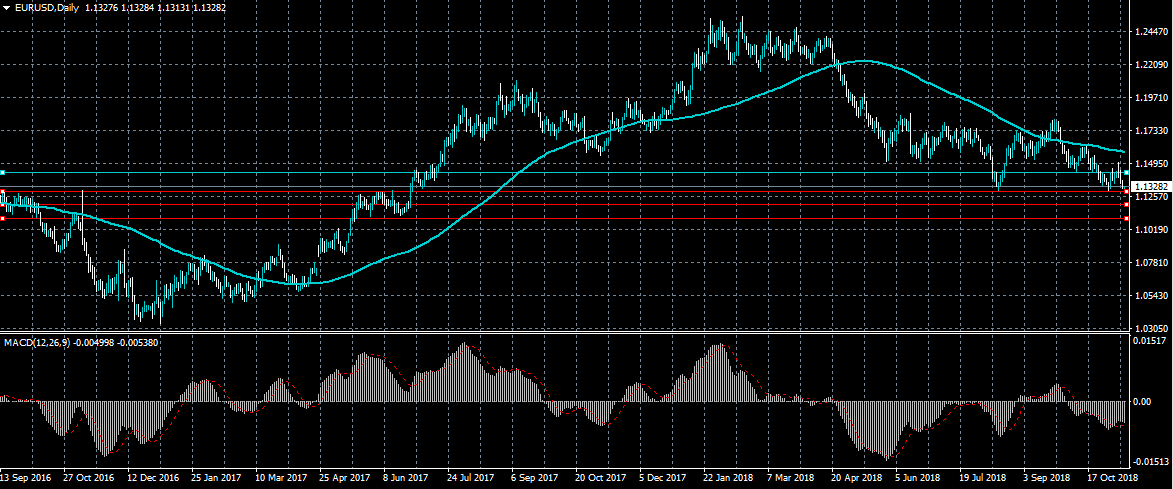Viewport: 1173px width, 489px height.
Task: Click price scale value 1.12570
Action: pos(1151,197)
